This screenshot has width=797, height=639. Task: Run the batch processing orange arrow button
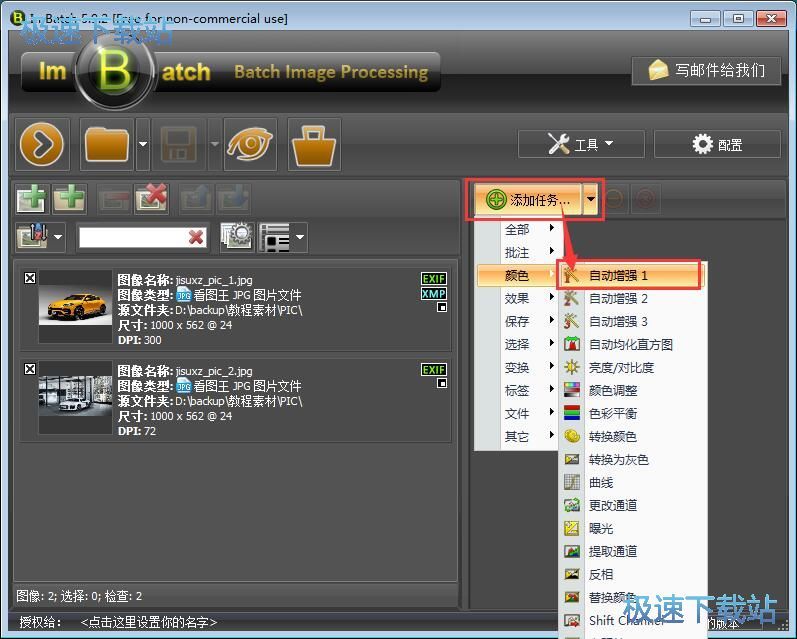42,144
